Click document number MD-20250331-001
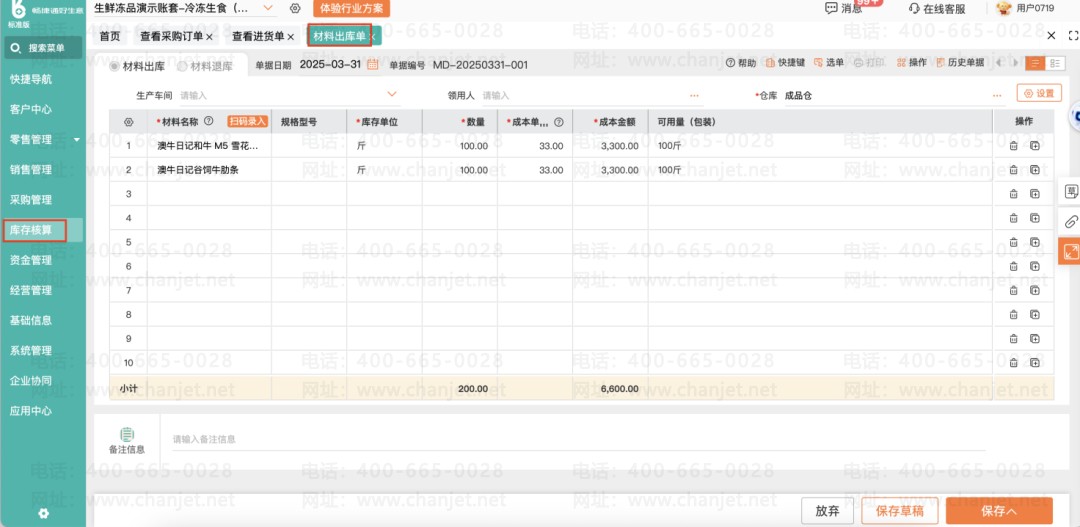The height and width of the screenshot is (527, 1080). (480, 65)
